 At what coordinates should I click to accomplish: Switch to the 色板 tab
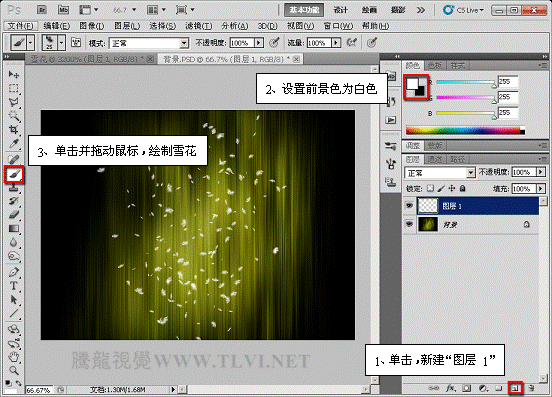[x=435, y=65]
